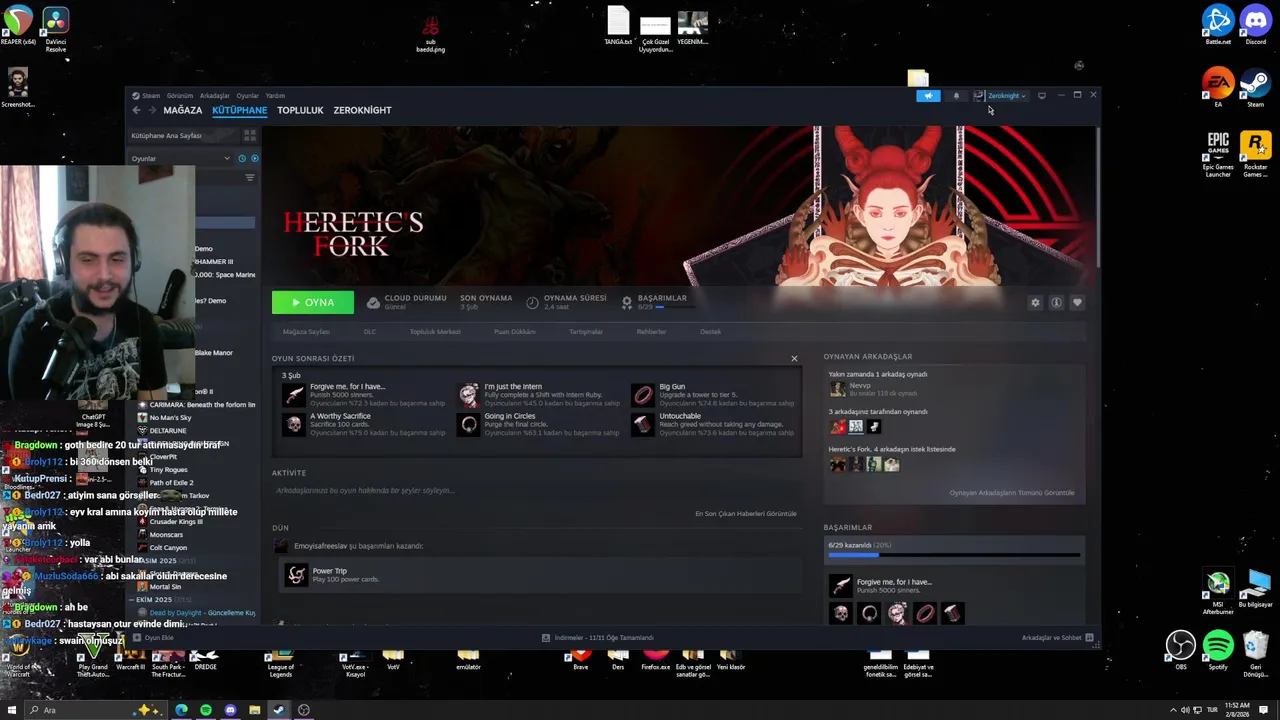The image size is (1280, 720).
Task: Click the activity comment input field
Action: 536,491
